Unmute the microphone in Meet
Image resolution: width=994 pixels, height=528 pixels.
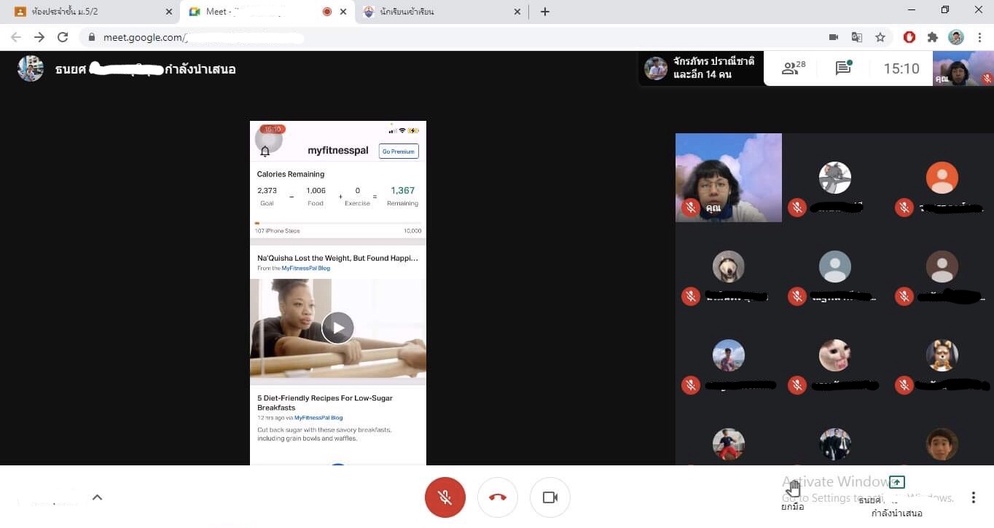[x=445, y=497]
